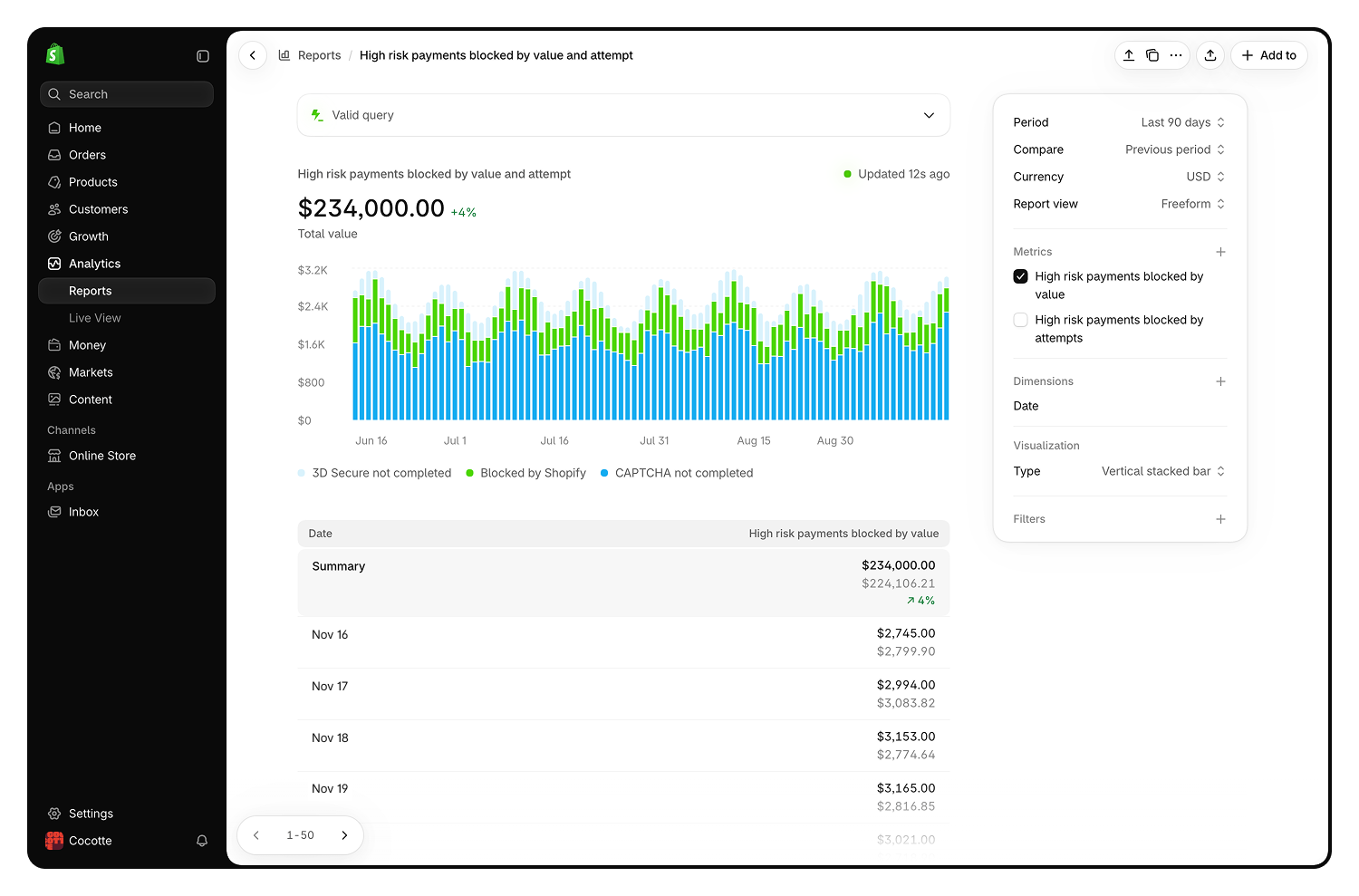
Task: Sort by the Date column header
Action: point(320,534)
